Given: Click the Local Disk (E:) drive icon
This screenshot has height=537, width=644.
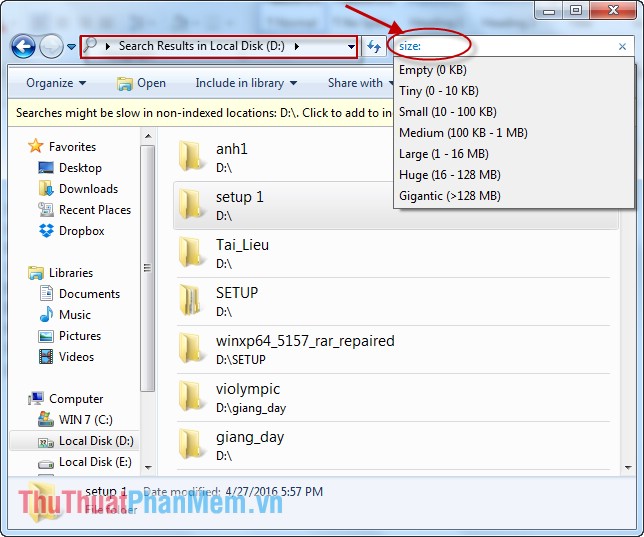Looking at the screenshot, I should pos(46,463).
